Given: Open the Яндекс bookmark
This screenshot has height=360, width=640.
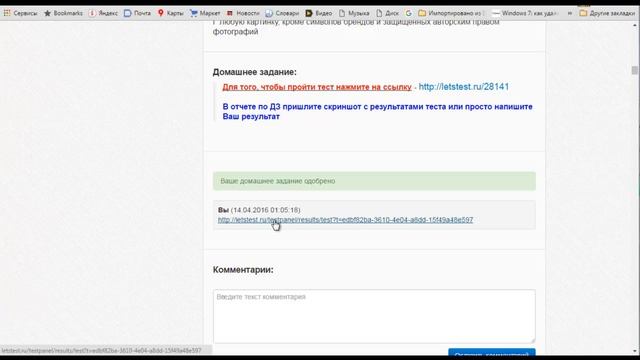Looking at the screenshot, I should click(103, 13).
